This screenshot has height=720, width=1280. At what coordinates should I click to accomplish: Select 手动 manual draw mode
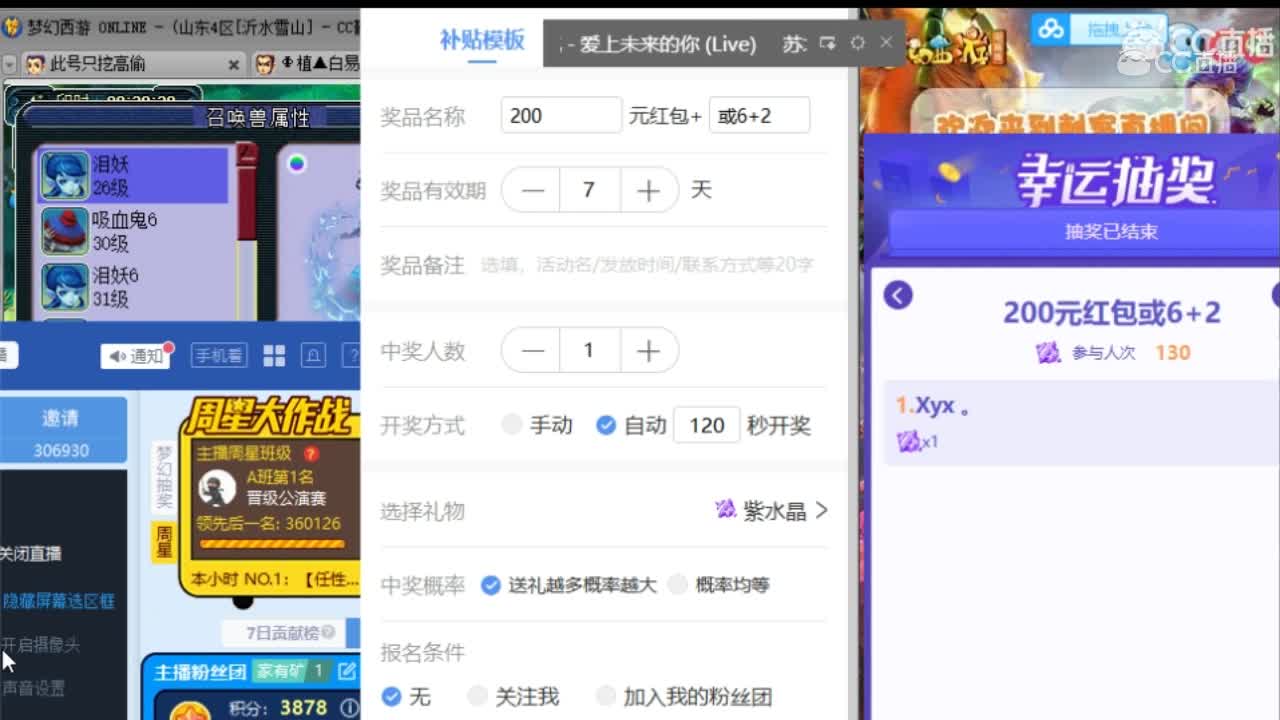click(x=538, y=425)
